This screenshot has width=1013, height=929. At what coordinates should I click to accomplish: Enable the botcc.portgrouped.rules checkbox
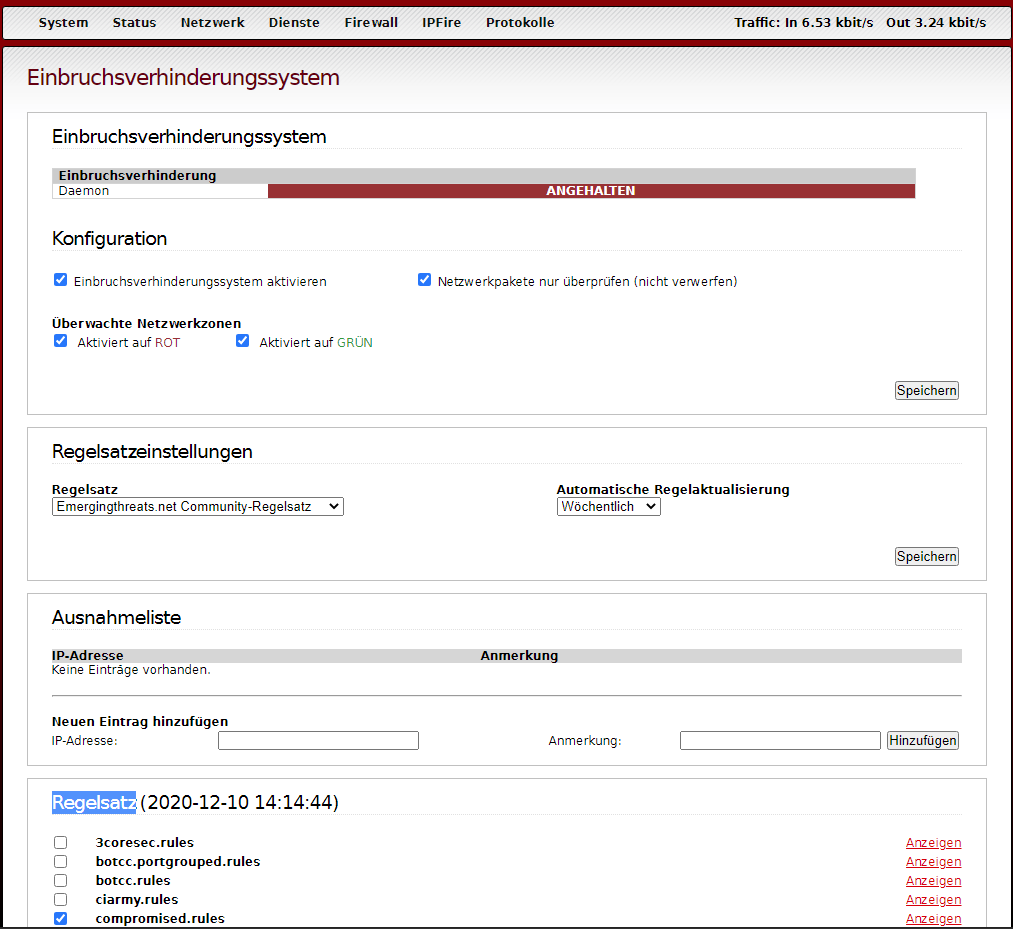(61, 861)
